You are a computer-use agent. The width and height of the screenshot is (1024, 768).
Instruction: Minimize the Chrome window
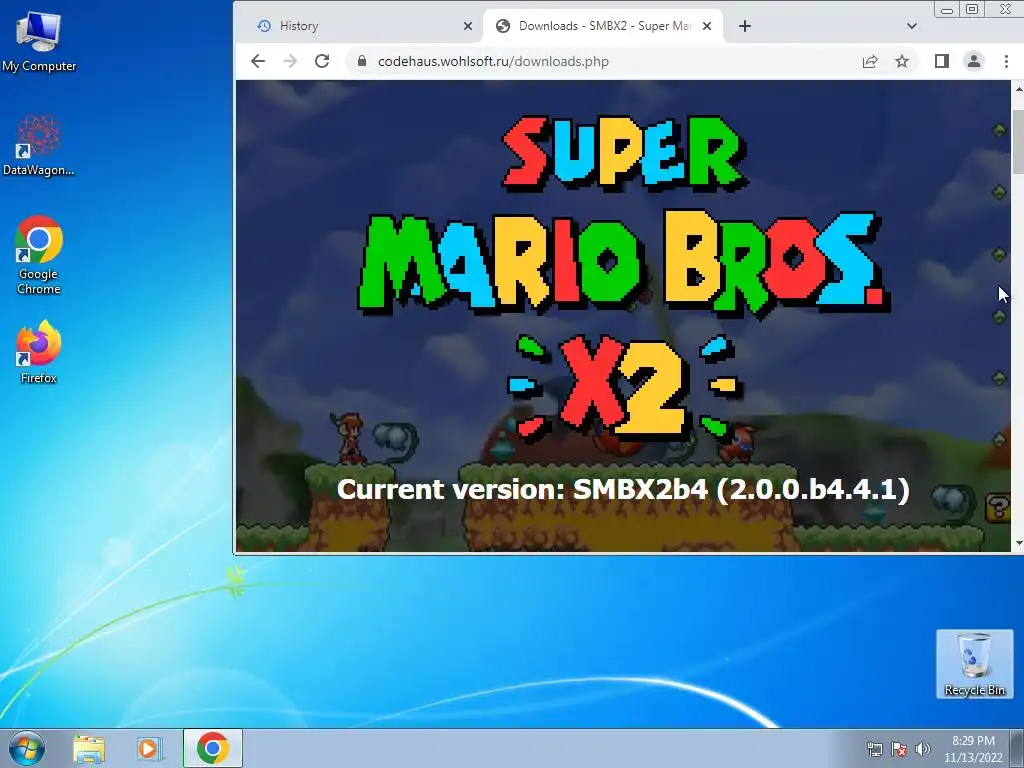point(947,9)
